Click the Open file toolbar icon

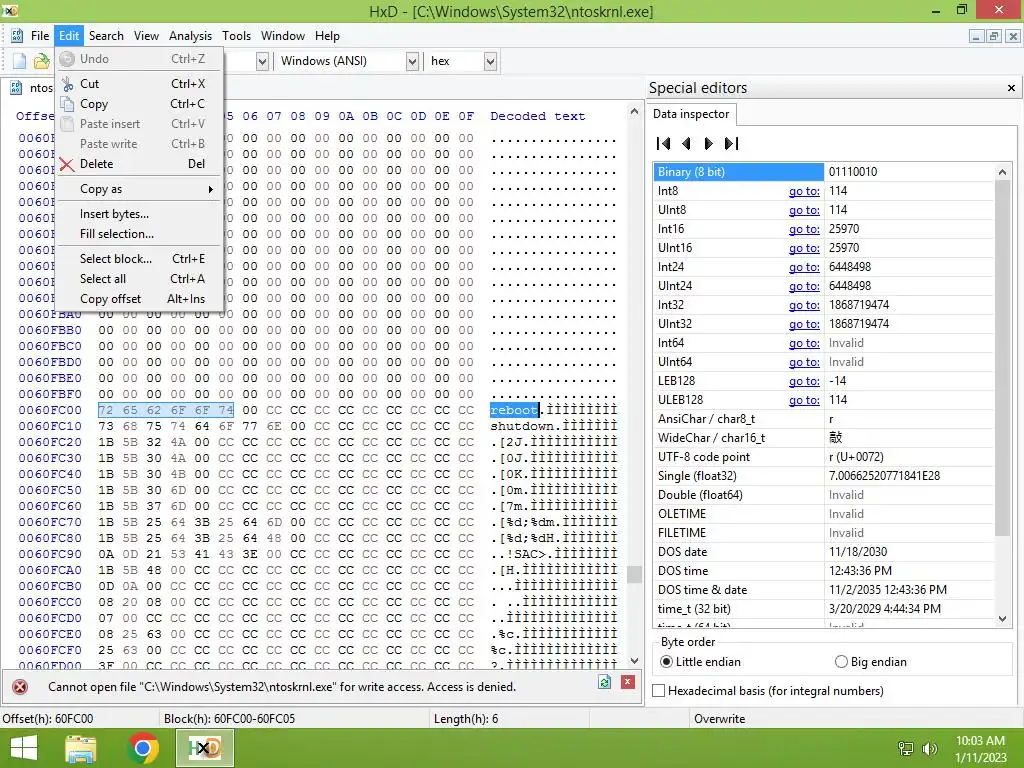pyautogui.click(x=41, y=61)
